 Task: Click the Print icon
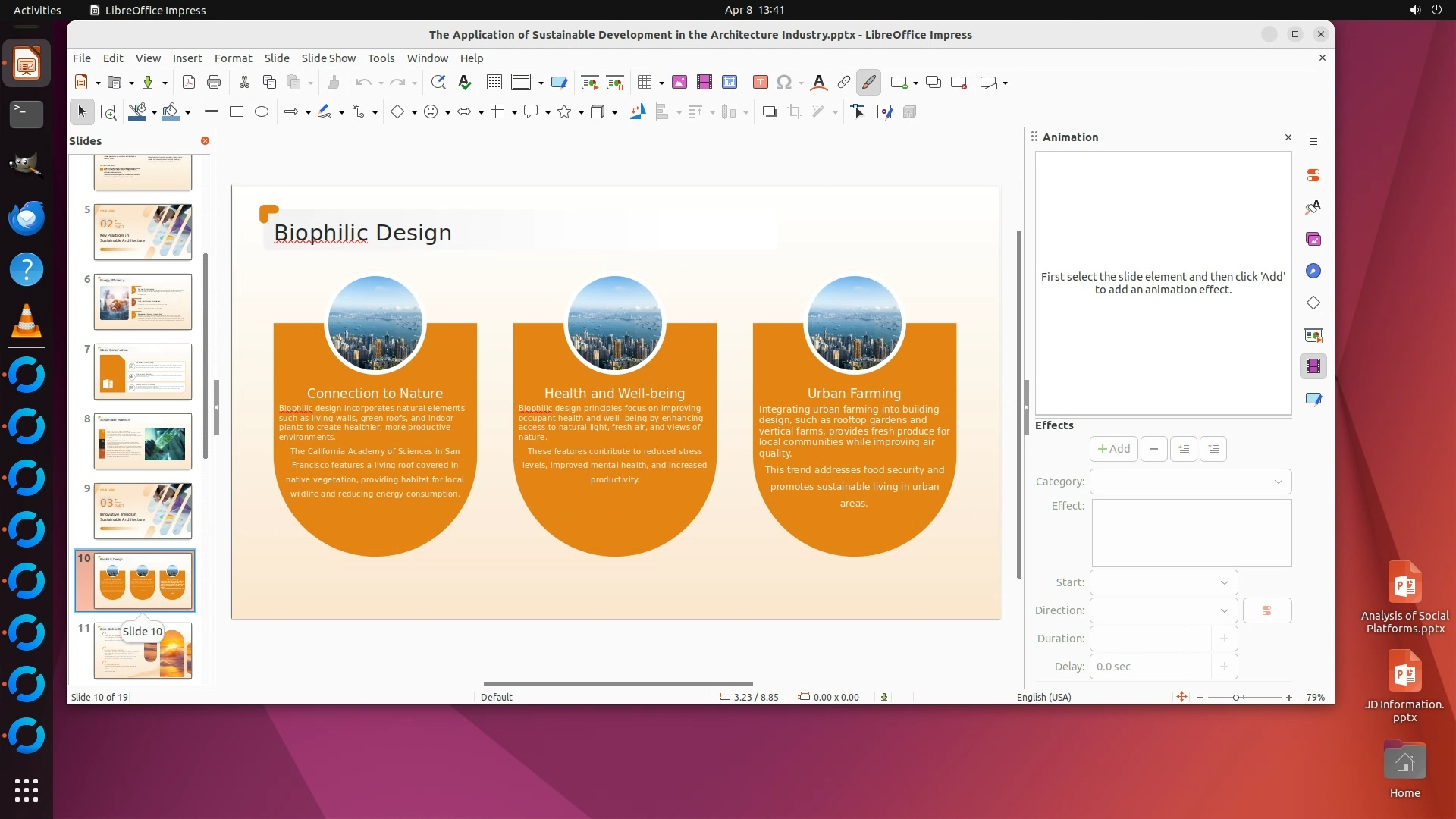[x=214, y=83]
